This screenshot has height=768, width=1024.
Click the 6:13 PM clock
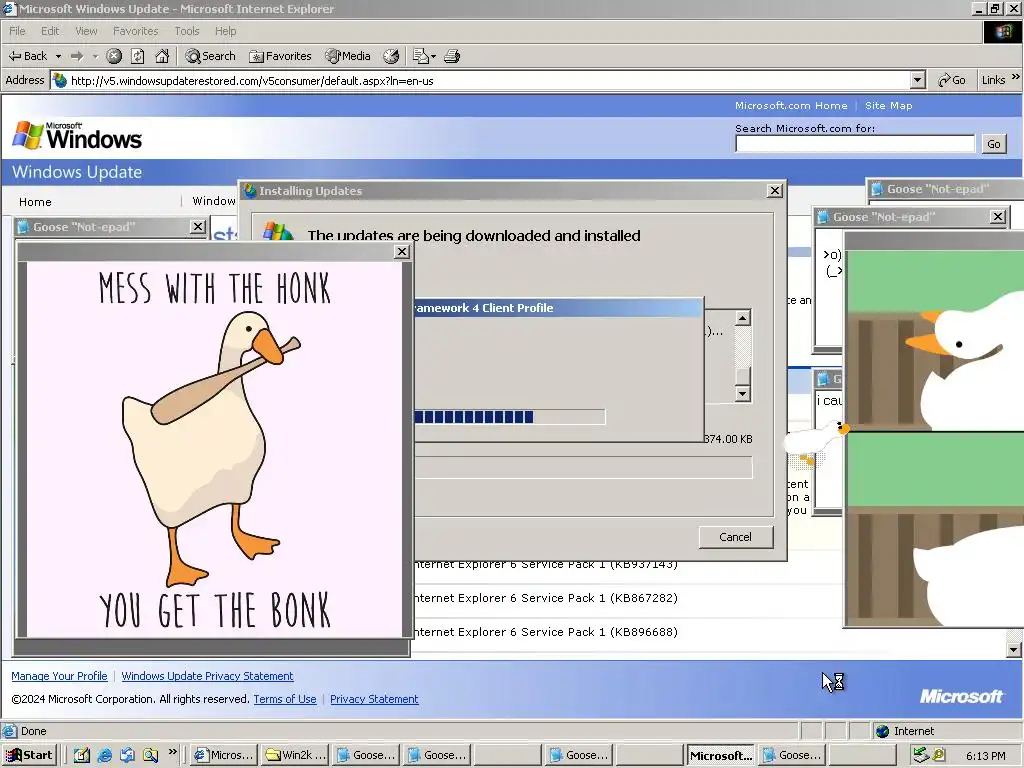(985, 756)
